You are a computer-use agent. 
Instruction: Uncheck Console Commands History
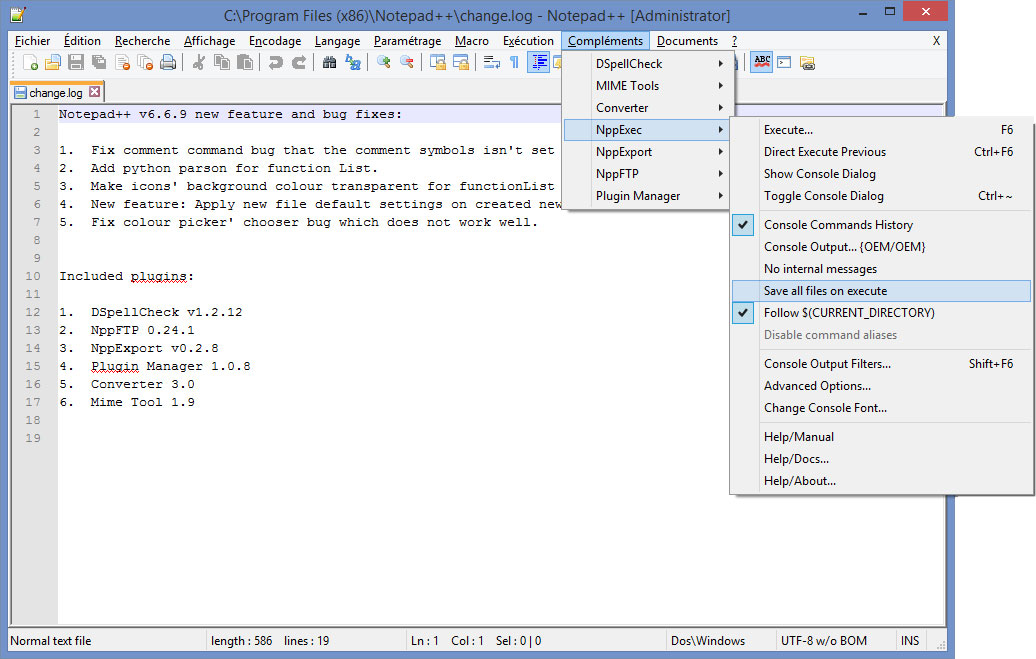click(x=881, y=225)
